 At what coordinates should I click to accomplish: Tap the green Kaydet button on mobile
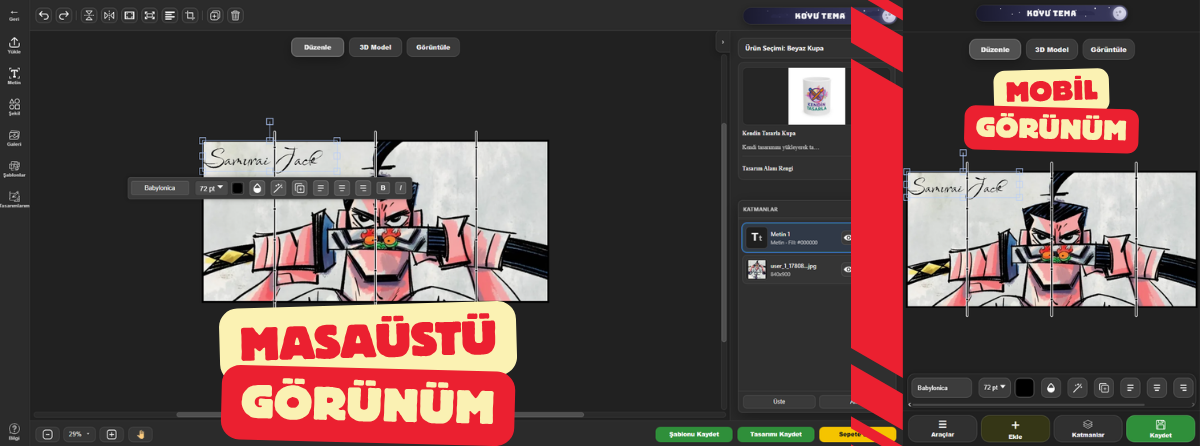coord(1160,429)
